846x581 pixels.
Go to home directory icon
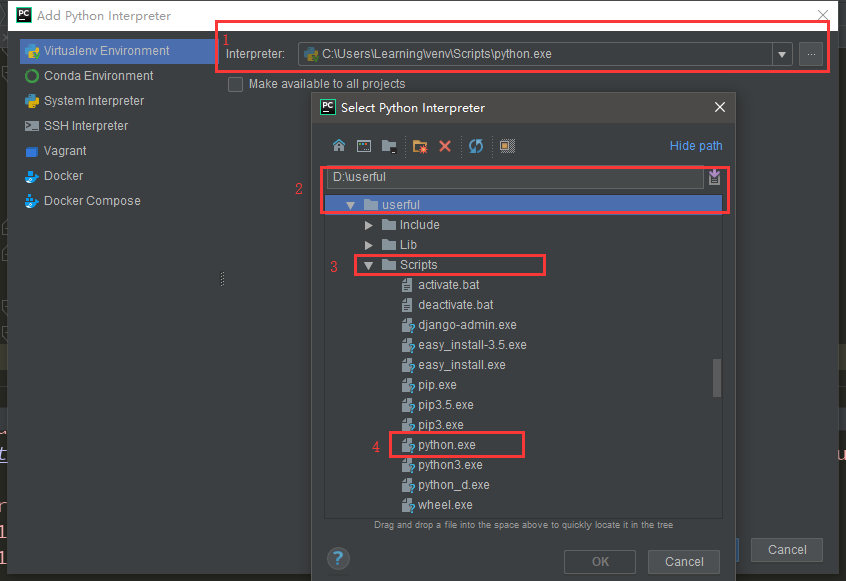click(339, 146)
